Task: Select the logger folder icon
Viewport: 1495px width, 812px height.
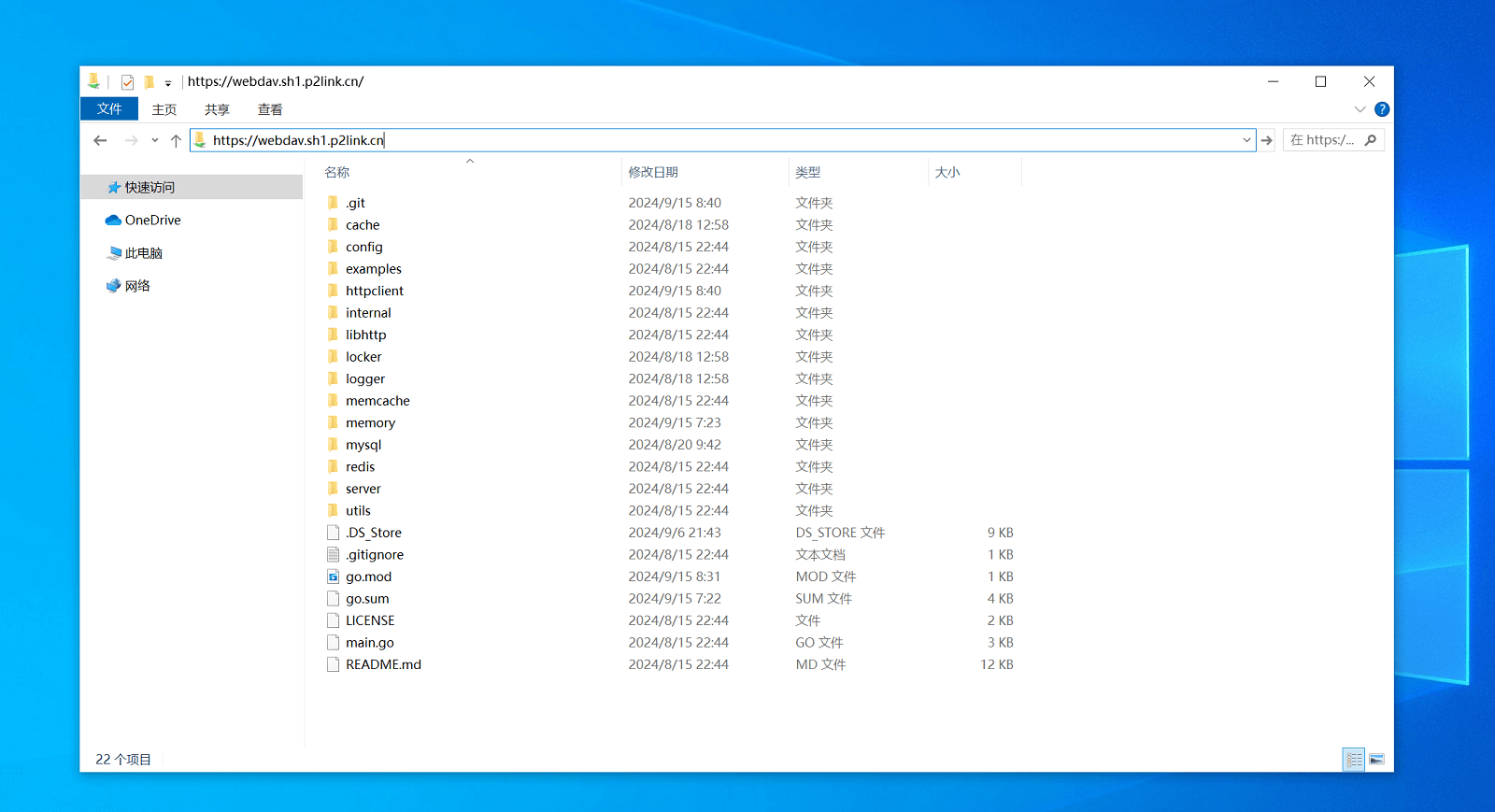Action: point(333,378)
